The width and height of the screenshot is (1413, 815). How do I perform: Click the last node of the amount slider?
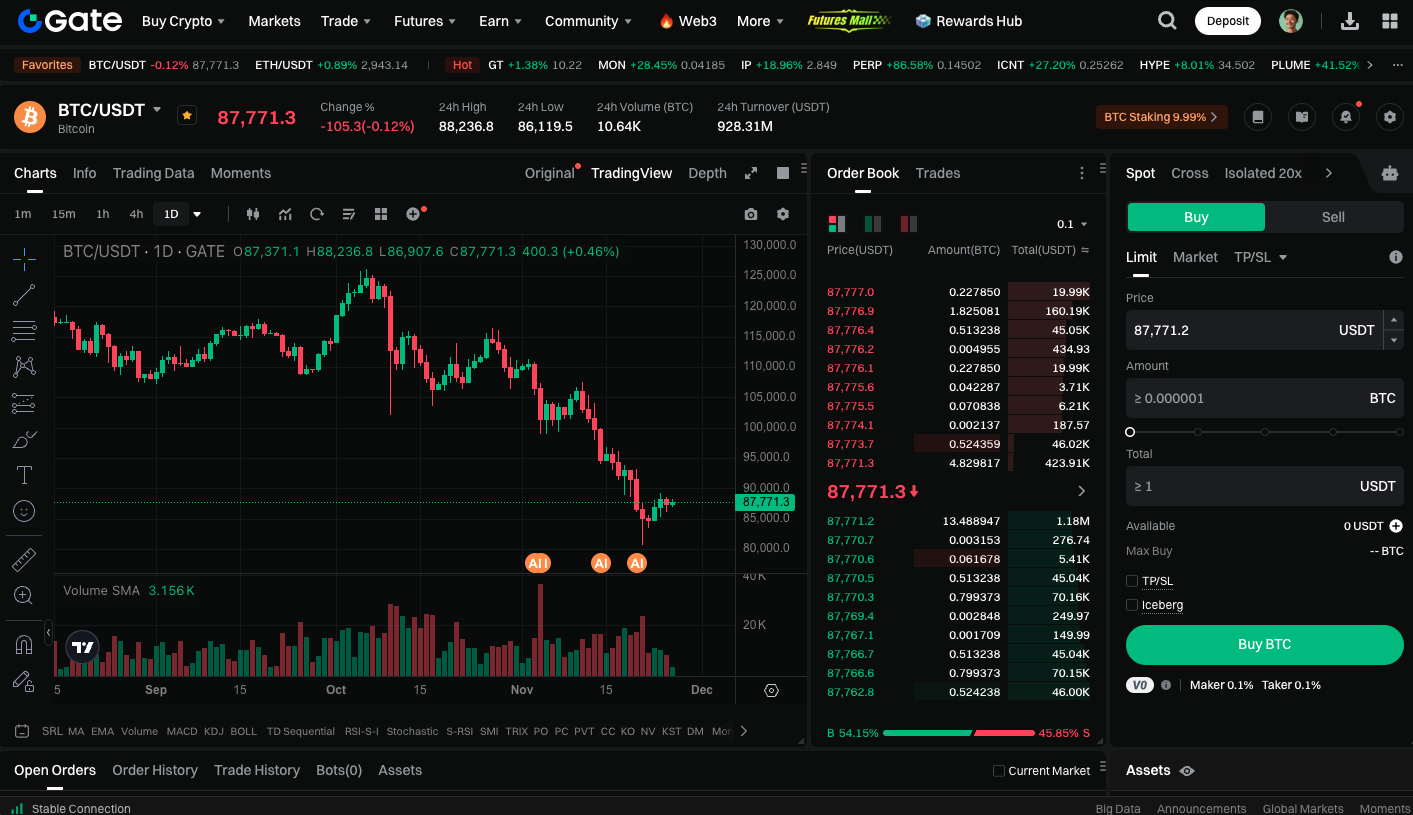pyautogui.click(x=1400, y=432)
